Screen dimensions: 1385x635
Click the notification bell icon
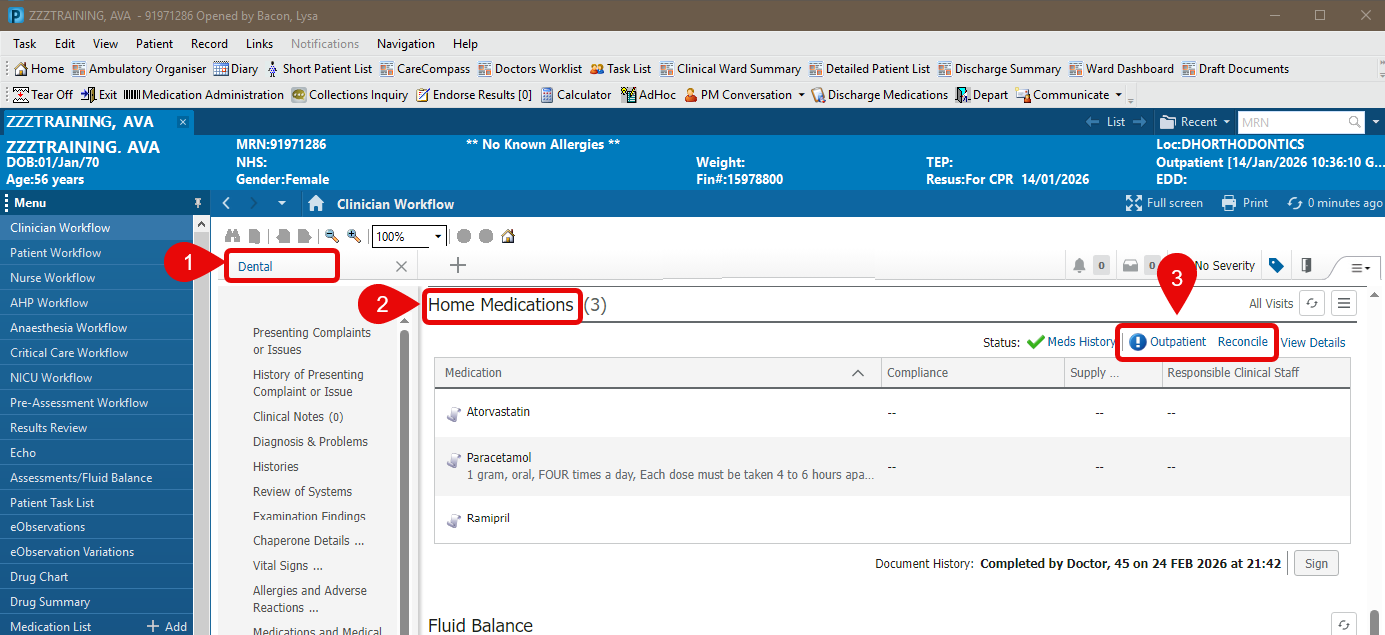pos(1079,266)
